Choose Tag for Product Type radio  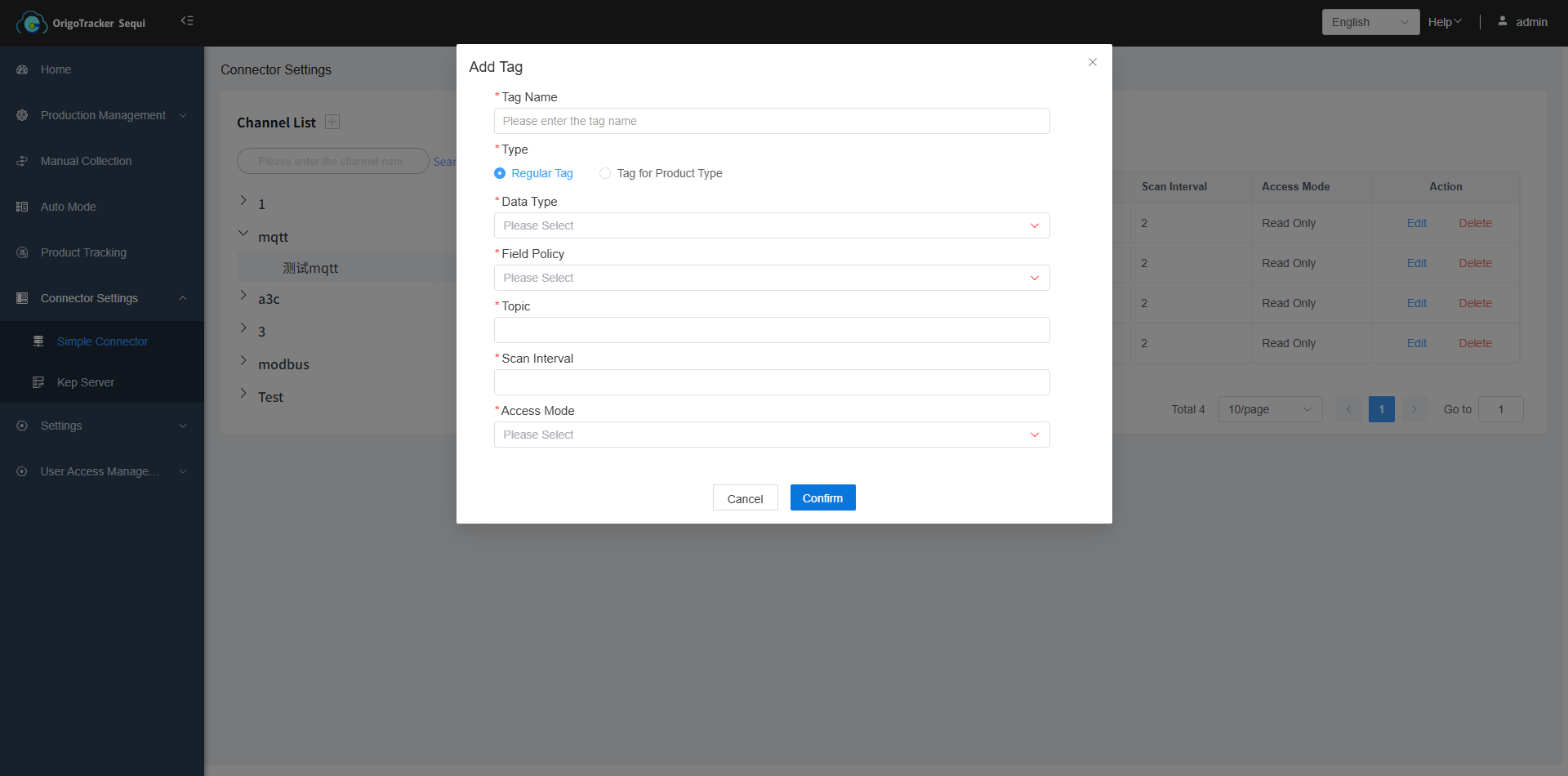pyautogui.click(x=605, y=173)
